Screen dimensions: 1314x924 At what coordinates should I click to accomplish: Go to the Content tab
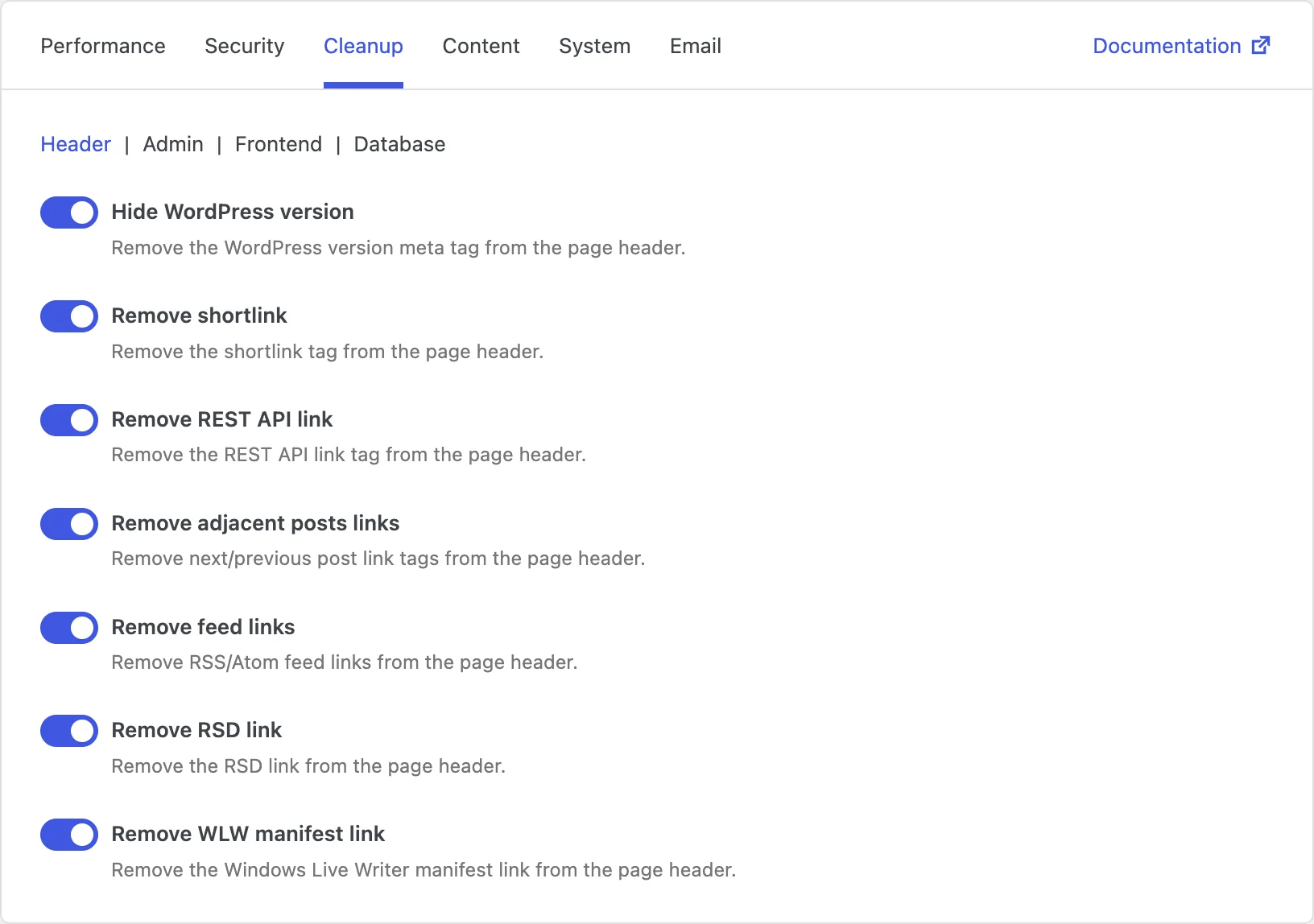[x=481, y=46]
